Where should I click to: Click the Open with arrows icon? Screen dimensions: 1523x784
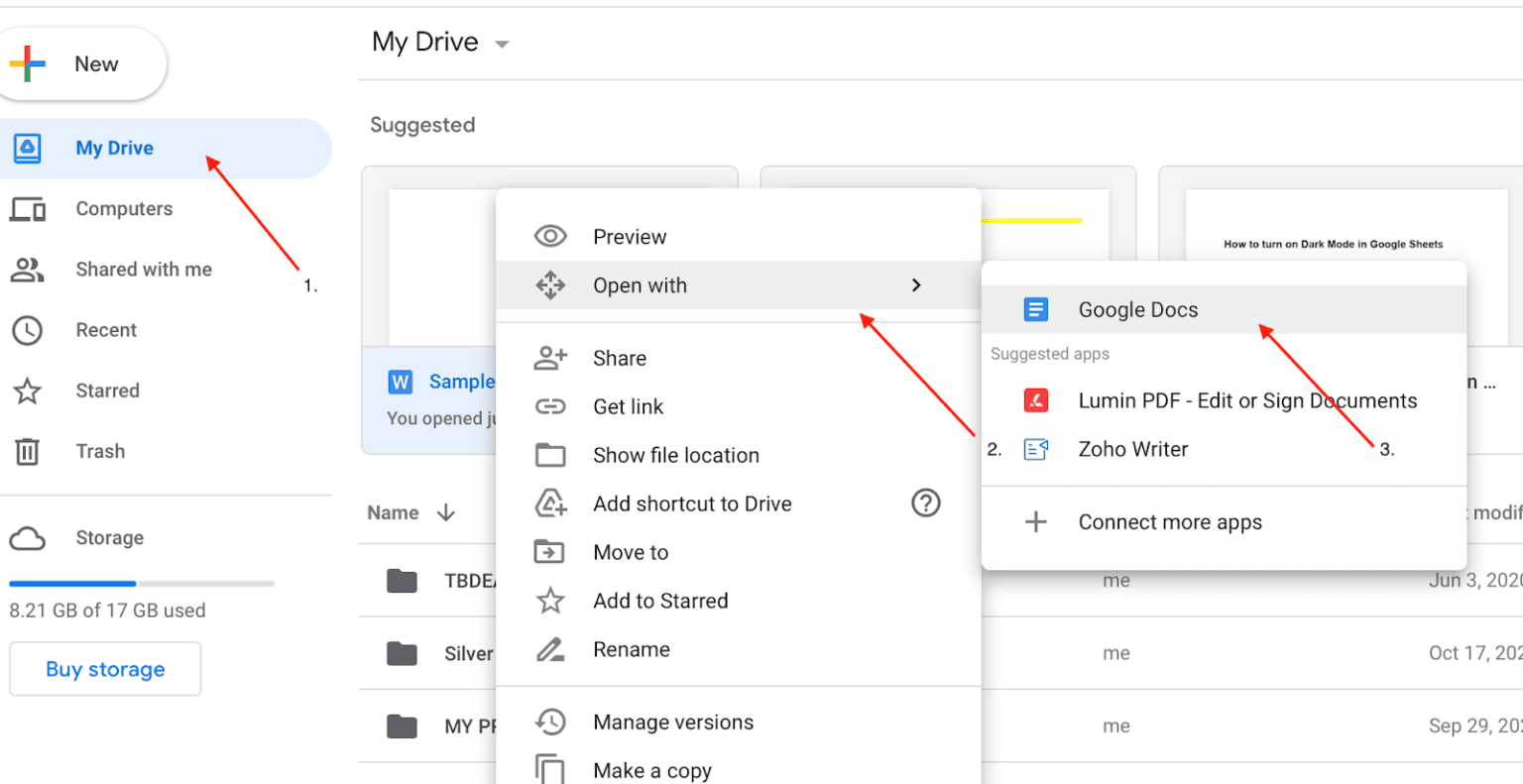pyautogui.click(x=550, y=285)
